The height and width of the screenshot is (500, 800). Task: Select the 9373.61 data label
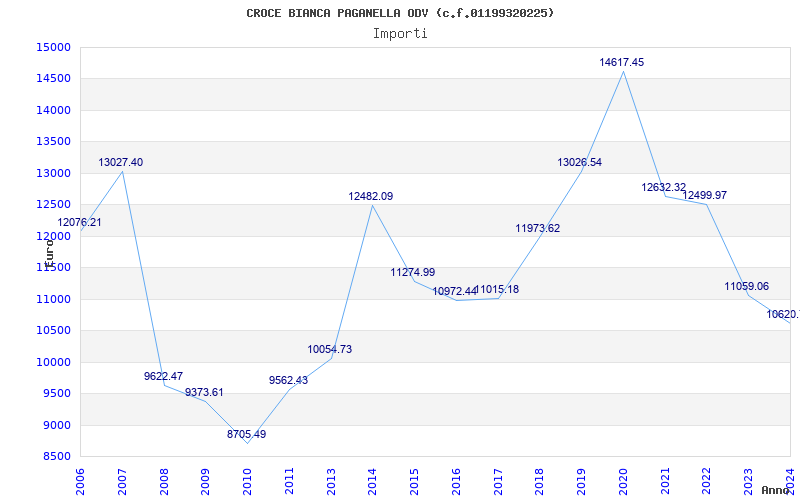pos(204,392)
